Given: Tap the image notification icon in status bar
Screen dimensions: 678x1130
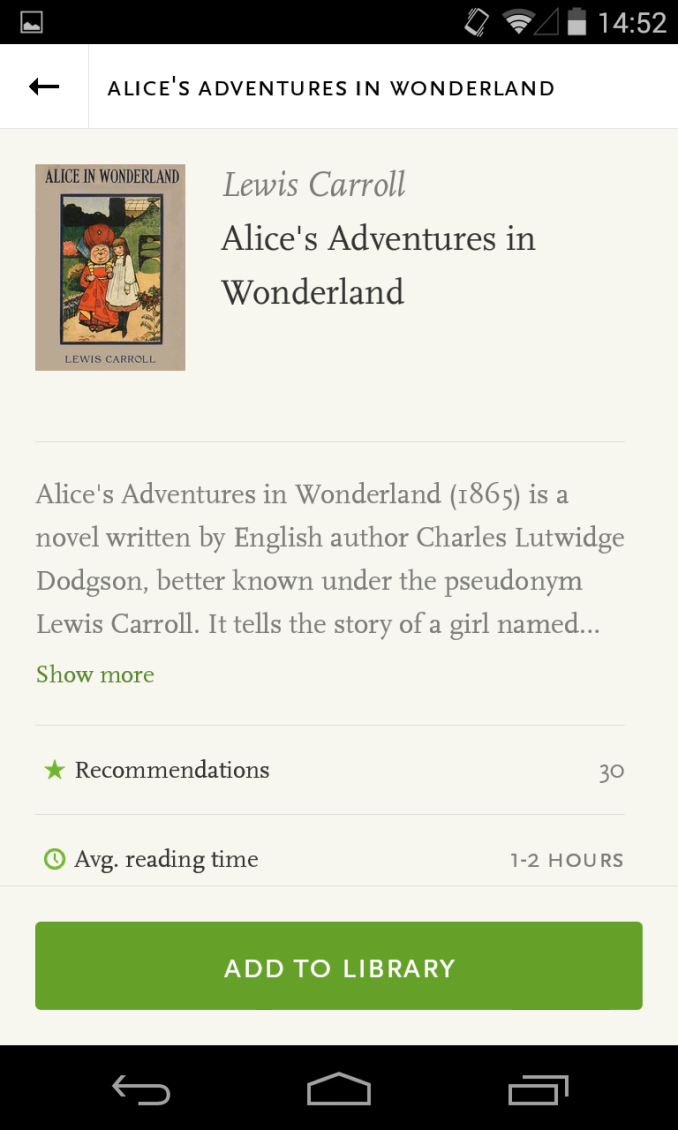Looking at the screenshot, I should pos(31,22).
